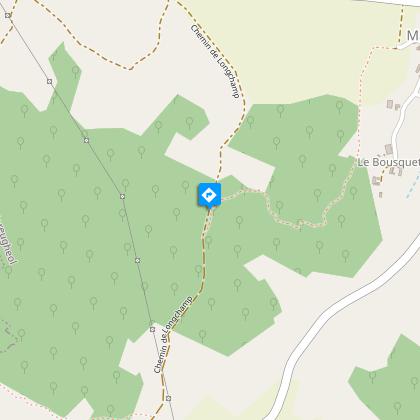Click the dashed blue stream near Le Bousquet

(x=413, y=185)
